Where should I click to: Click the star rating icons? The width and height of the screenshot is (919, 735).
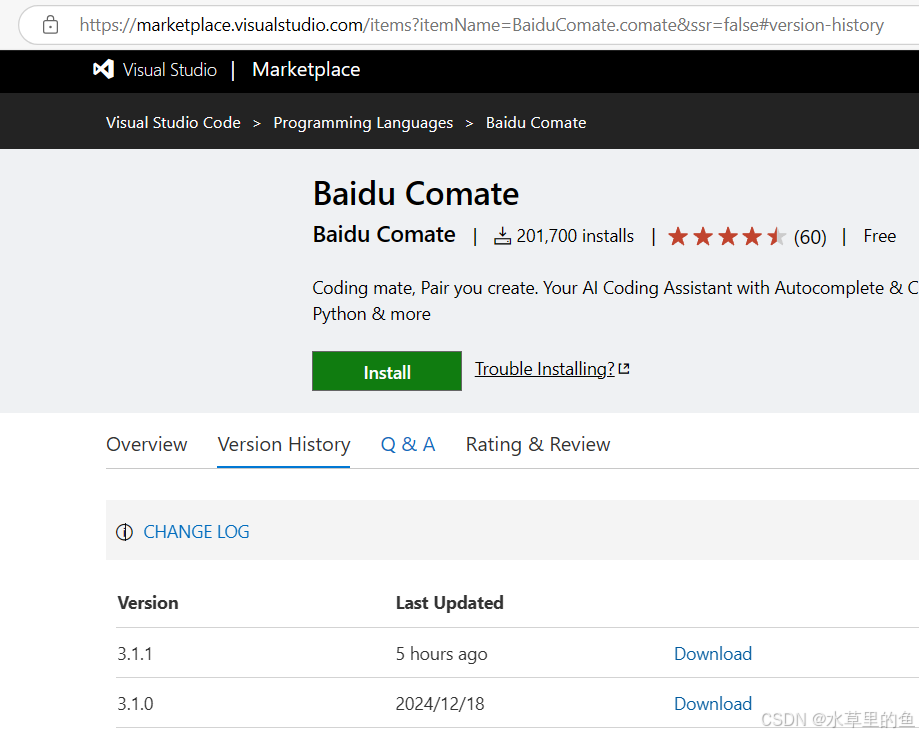click(727, 237)
